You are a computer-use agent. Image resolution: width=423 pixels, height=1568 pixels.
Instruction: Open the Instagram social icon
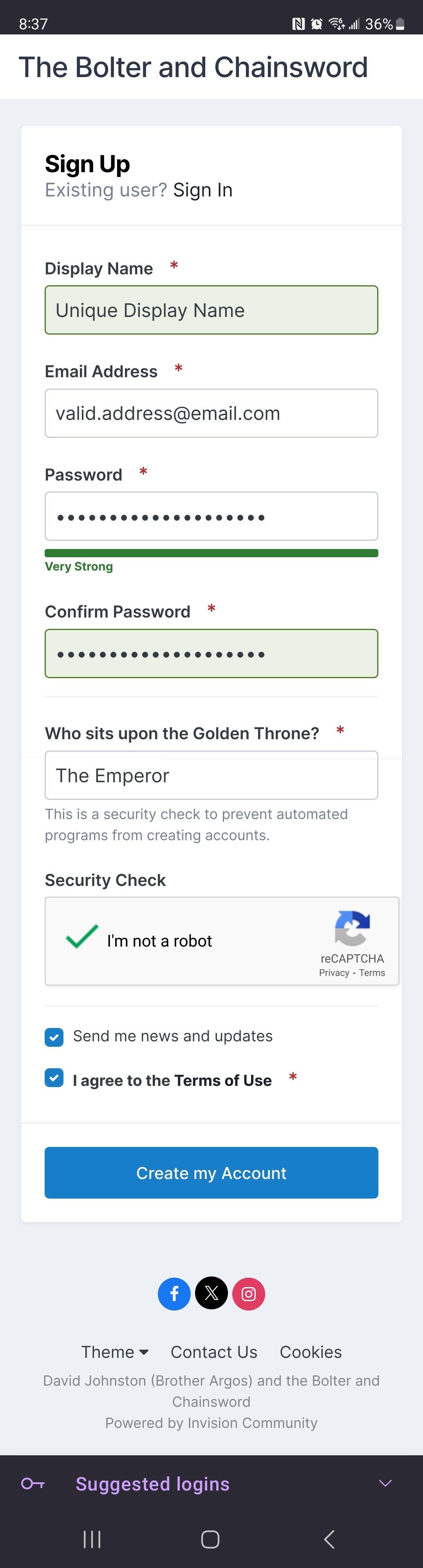(x=249, y=1293)
